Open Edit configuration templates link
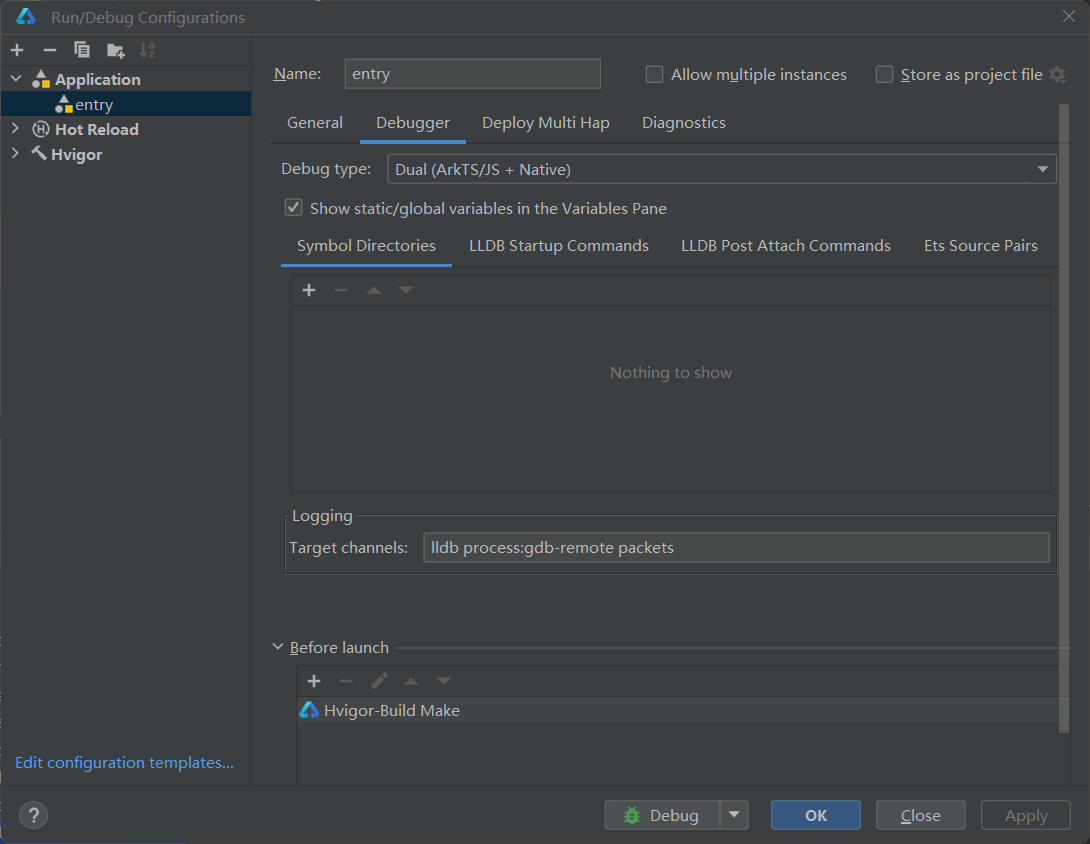This screenshot has width=1090, height=844. pyautogui.click(x=124, y=763)
